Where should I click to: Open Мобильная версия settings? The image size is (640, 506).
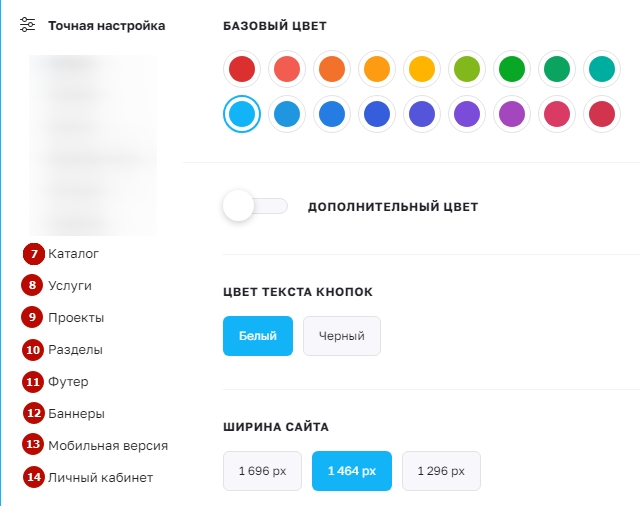click(x=108, y=446)
